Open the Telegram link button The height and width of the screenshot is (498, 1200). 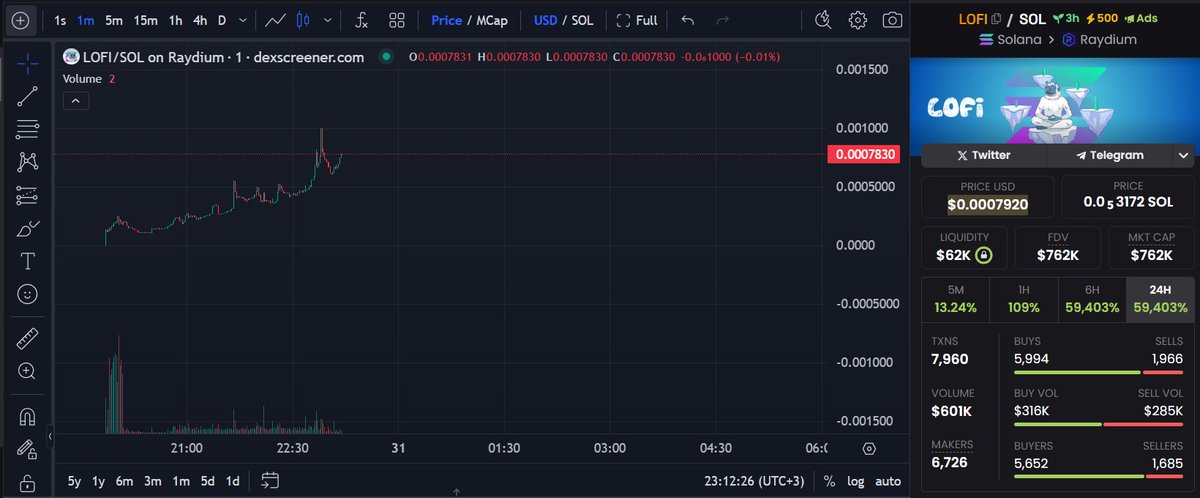1109,155
